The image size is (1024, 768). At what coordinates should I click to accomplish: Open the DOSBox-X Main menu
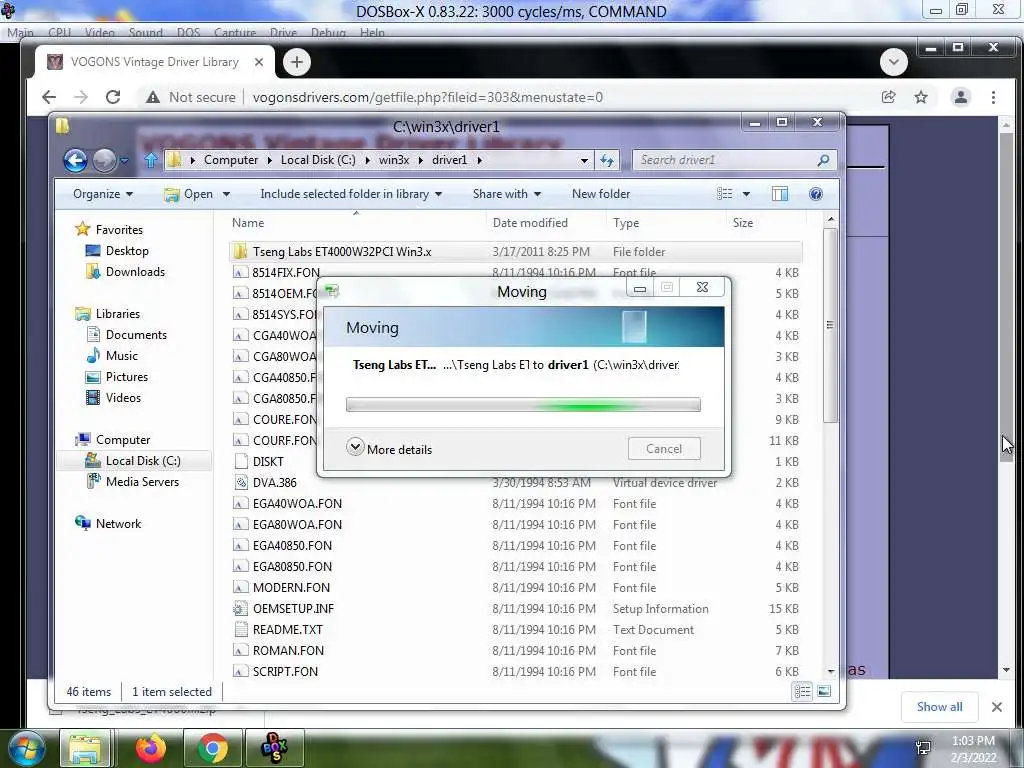[x=20, y=33]
